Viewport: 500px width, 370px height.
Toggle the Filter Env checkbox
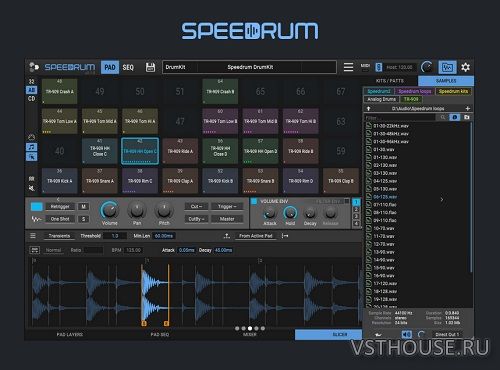(x=347, y=201)
